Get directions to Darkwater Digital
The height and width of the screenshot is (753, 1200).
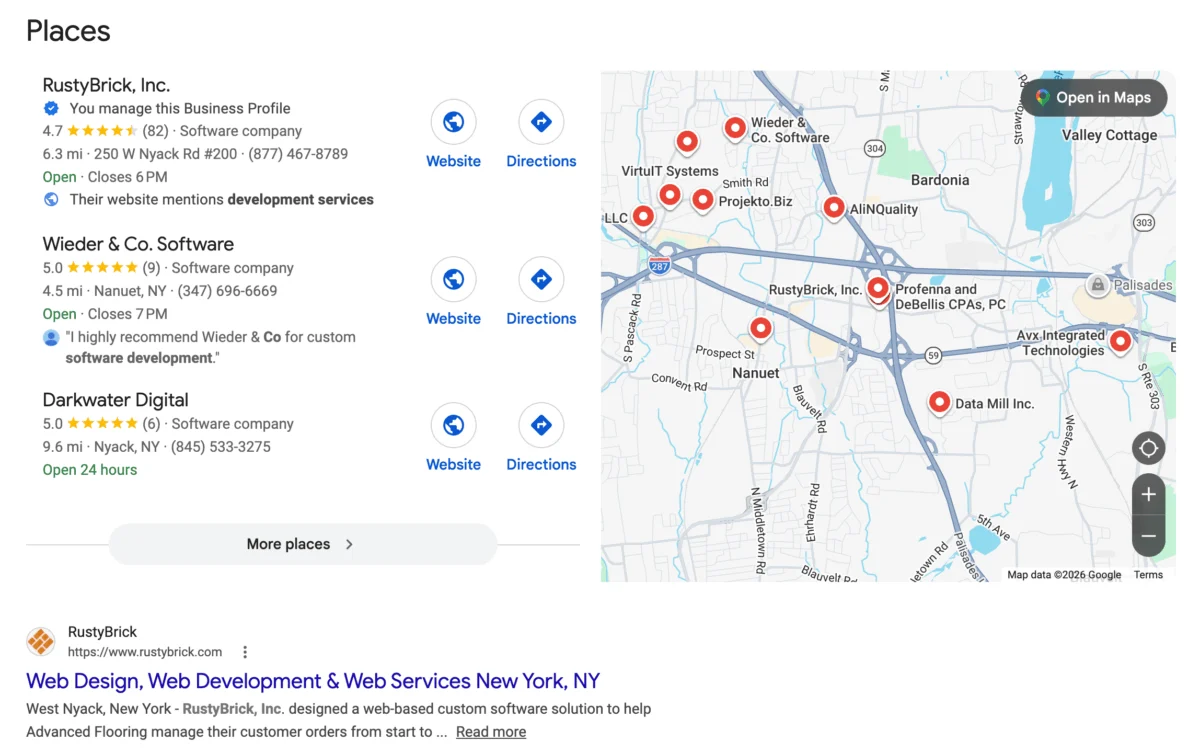541,425
